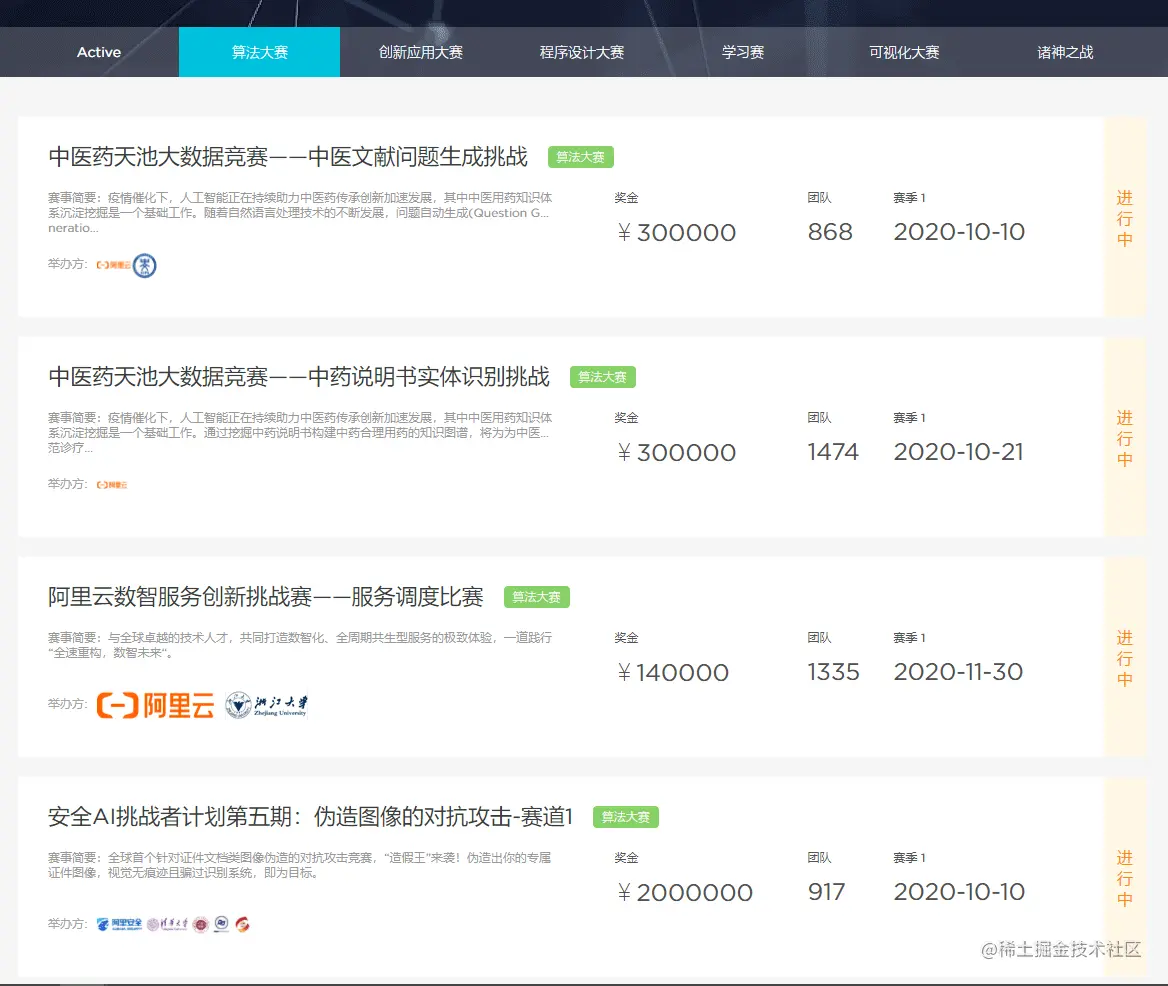Click Aliyun logo on 中医文献问题生成挑战 card
The image size is (1168, 986).
(x=113, y=265)
